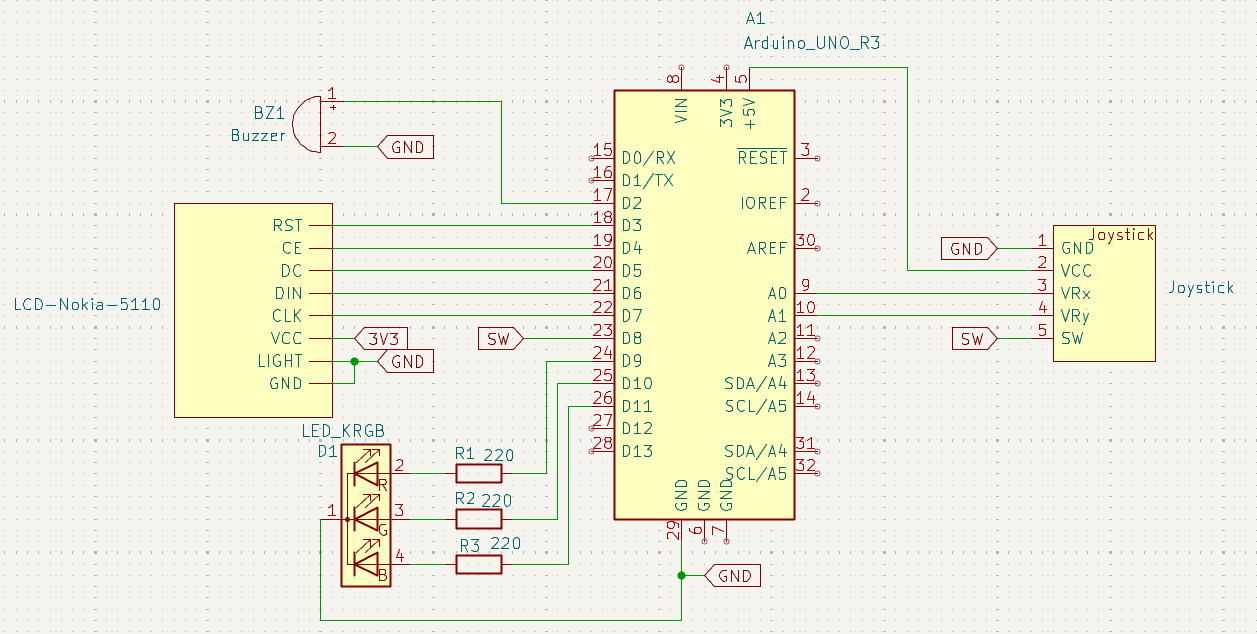Viewport: 1257px width, 634px height.
Task: Click the SW label wired to D8
Action: (x=499, y=339)
